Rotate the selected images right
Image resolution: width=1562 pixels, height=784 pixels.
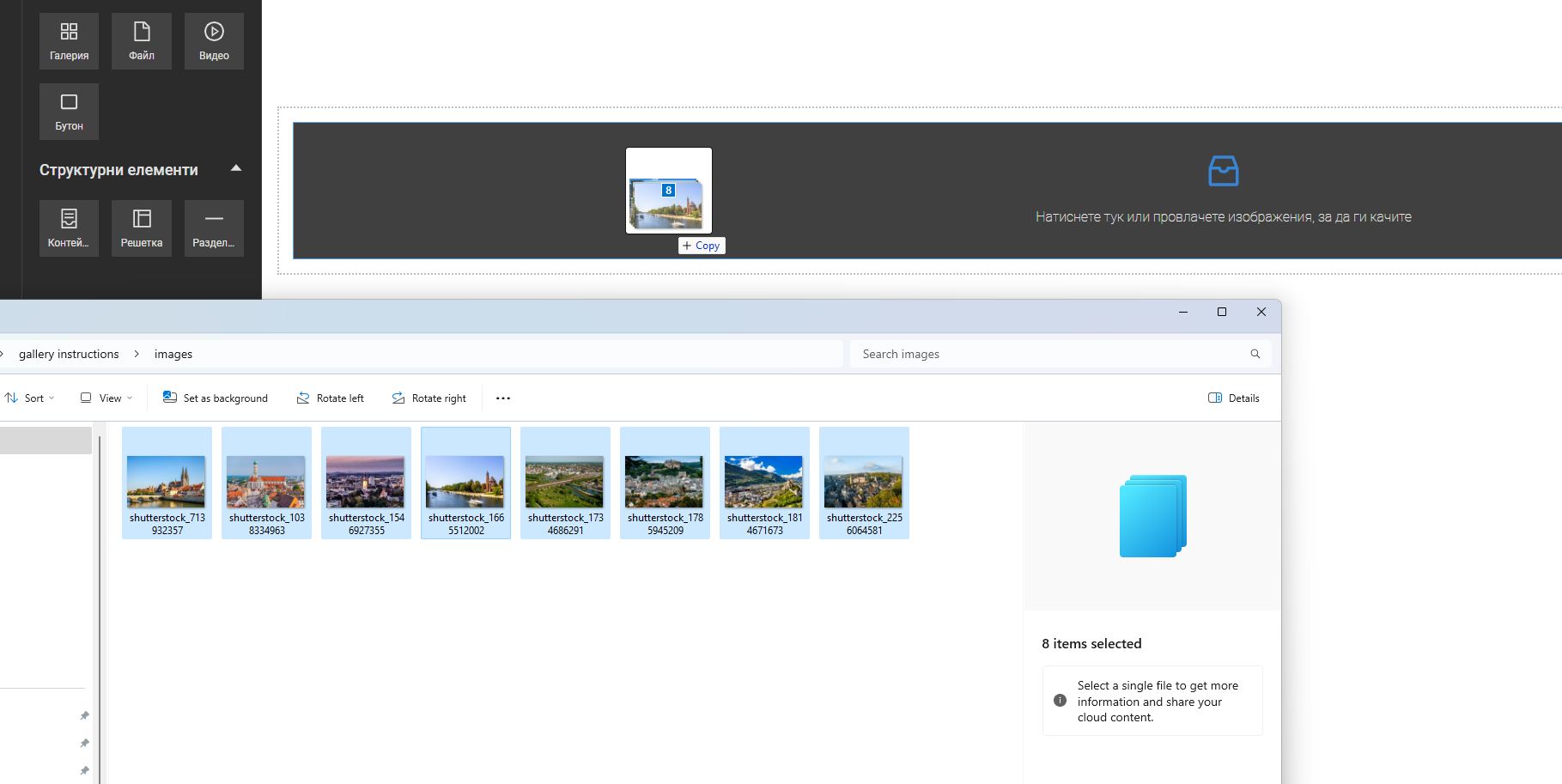pyautogui.click(x=429, y=398)
